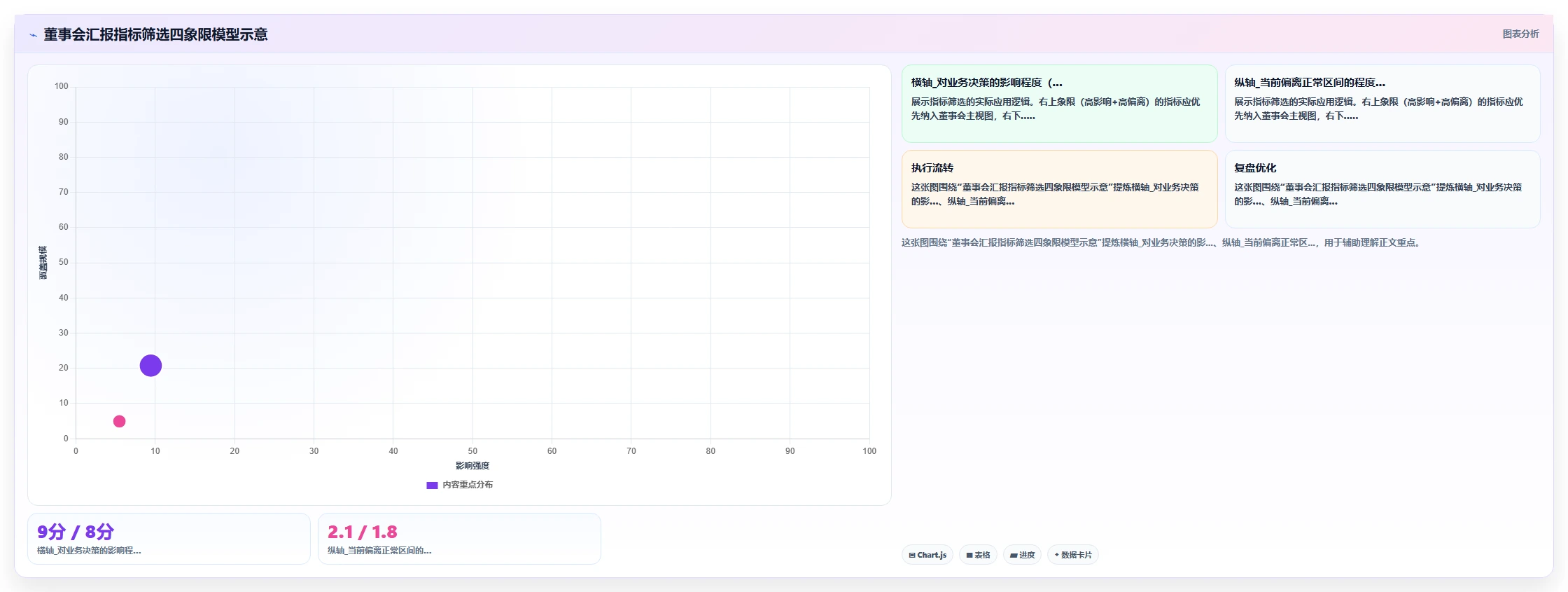Screen dimensions: 1568x592
Task: Click the 9分 / 8分 metric card
Action: click(x=169, y=539)
